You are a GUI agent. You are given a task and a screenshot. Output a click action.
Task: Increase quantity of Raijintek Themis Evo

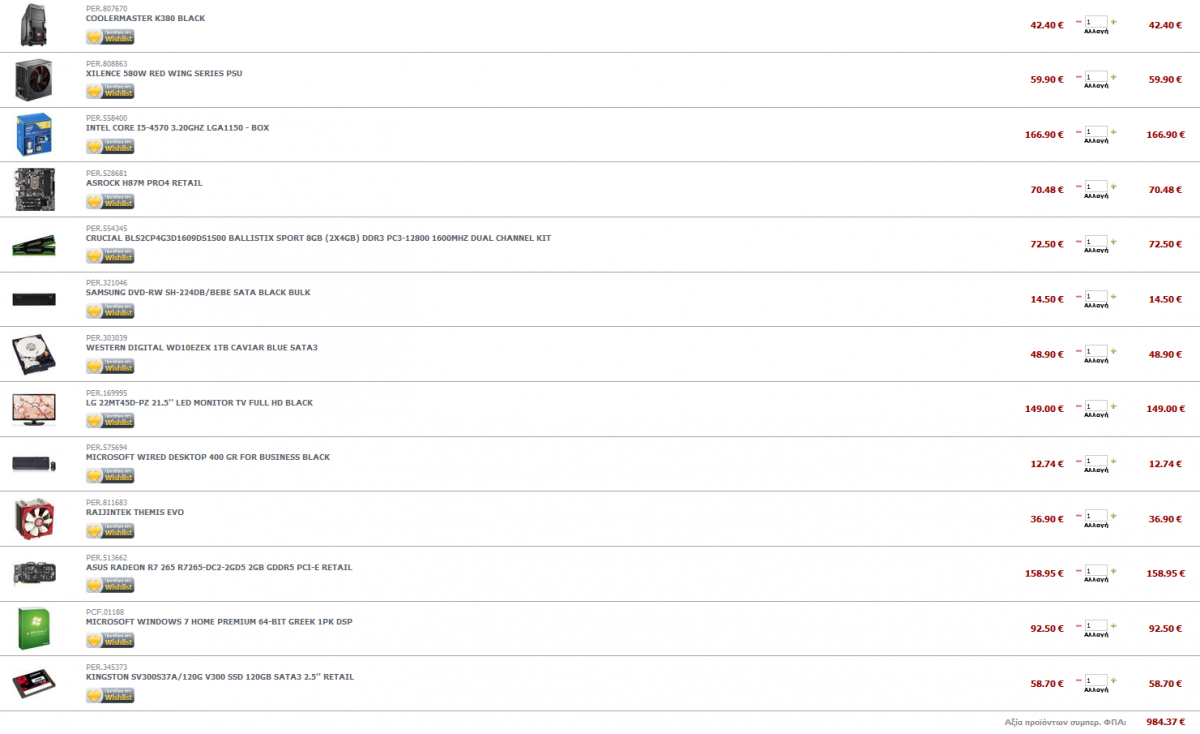click(x=1113, y=516)
